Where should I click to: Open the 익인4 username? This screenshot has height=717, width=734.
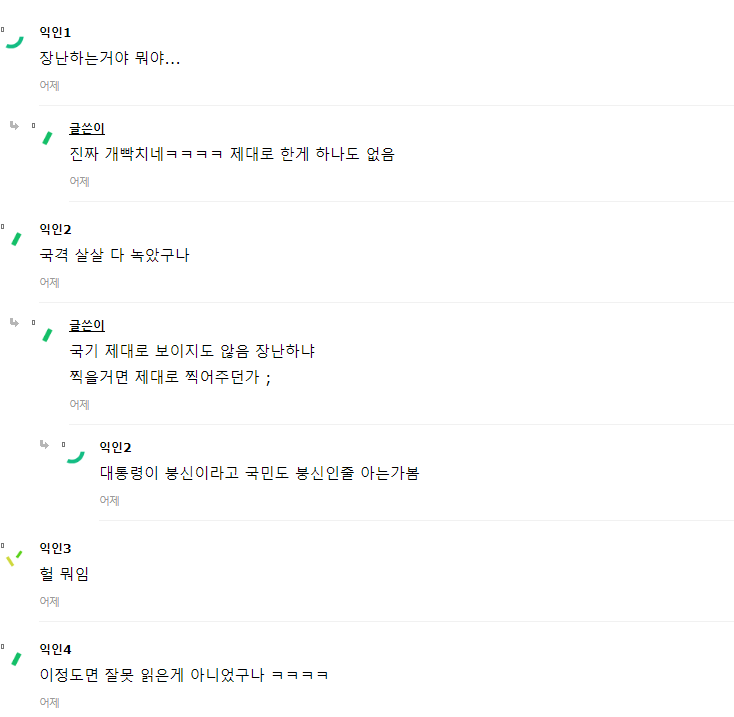(x=55, y=650)
